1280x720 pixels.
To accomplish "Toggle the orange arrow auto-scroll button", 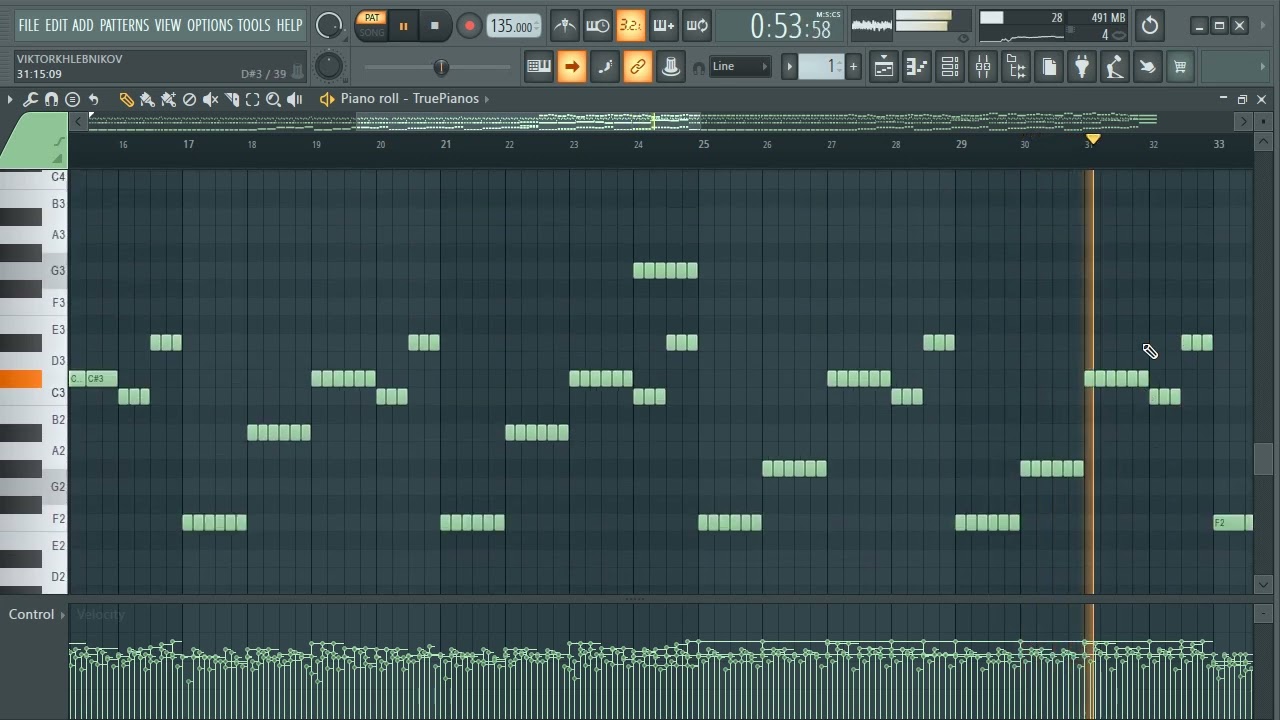I will tap(572, 67).
